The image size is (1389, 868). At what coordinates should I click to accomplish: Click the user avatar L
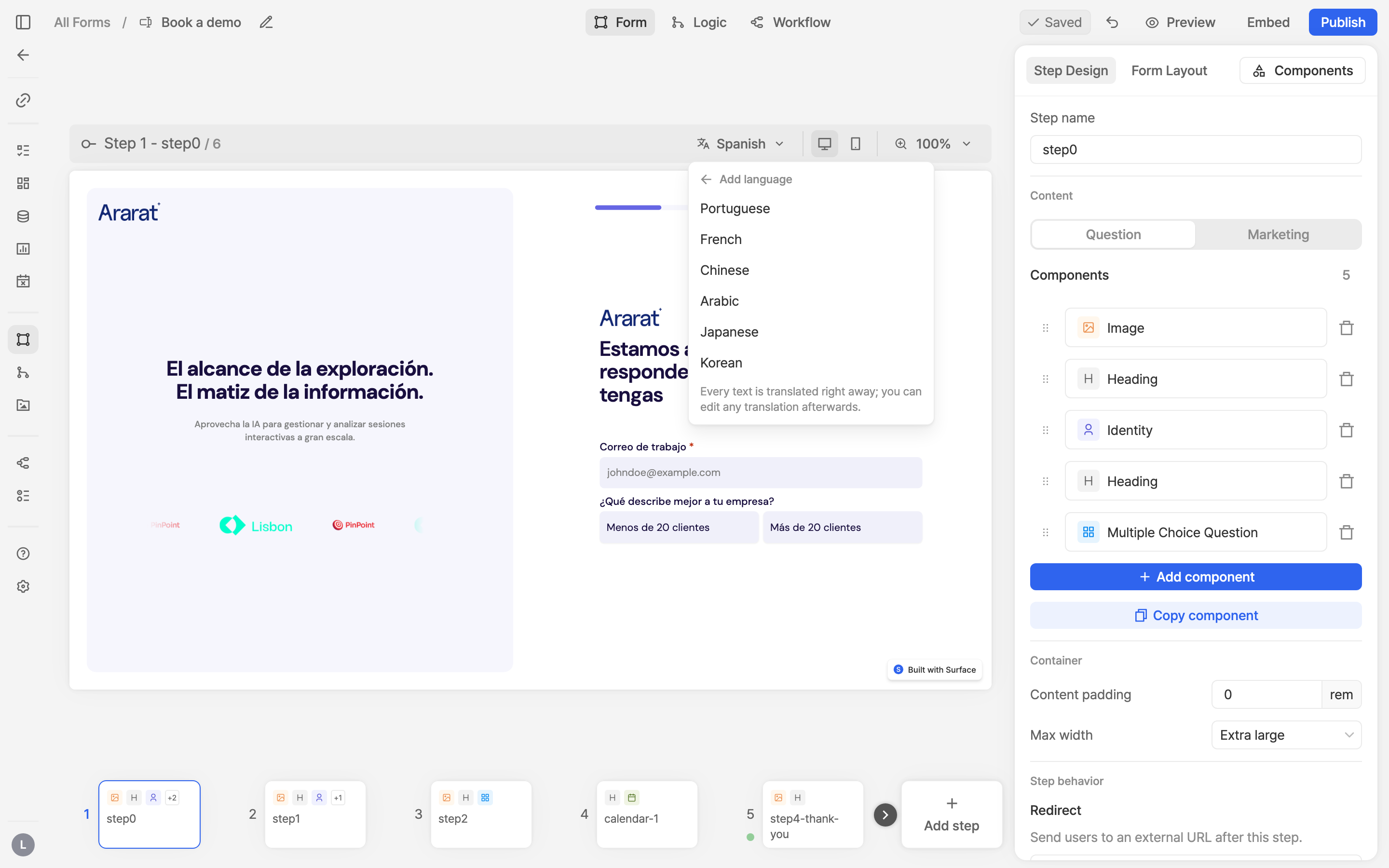point(23,844)
